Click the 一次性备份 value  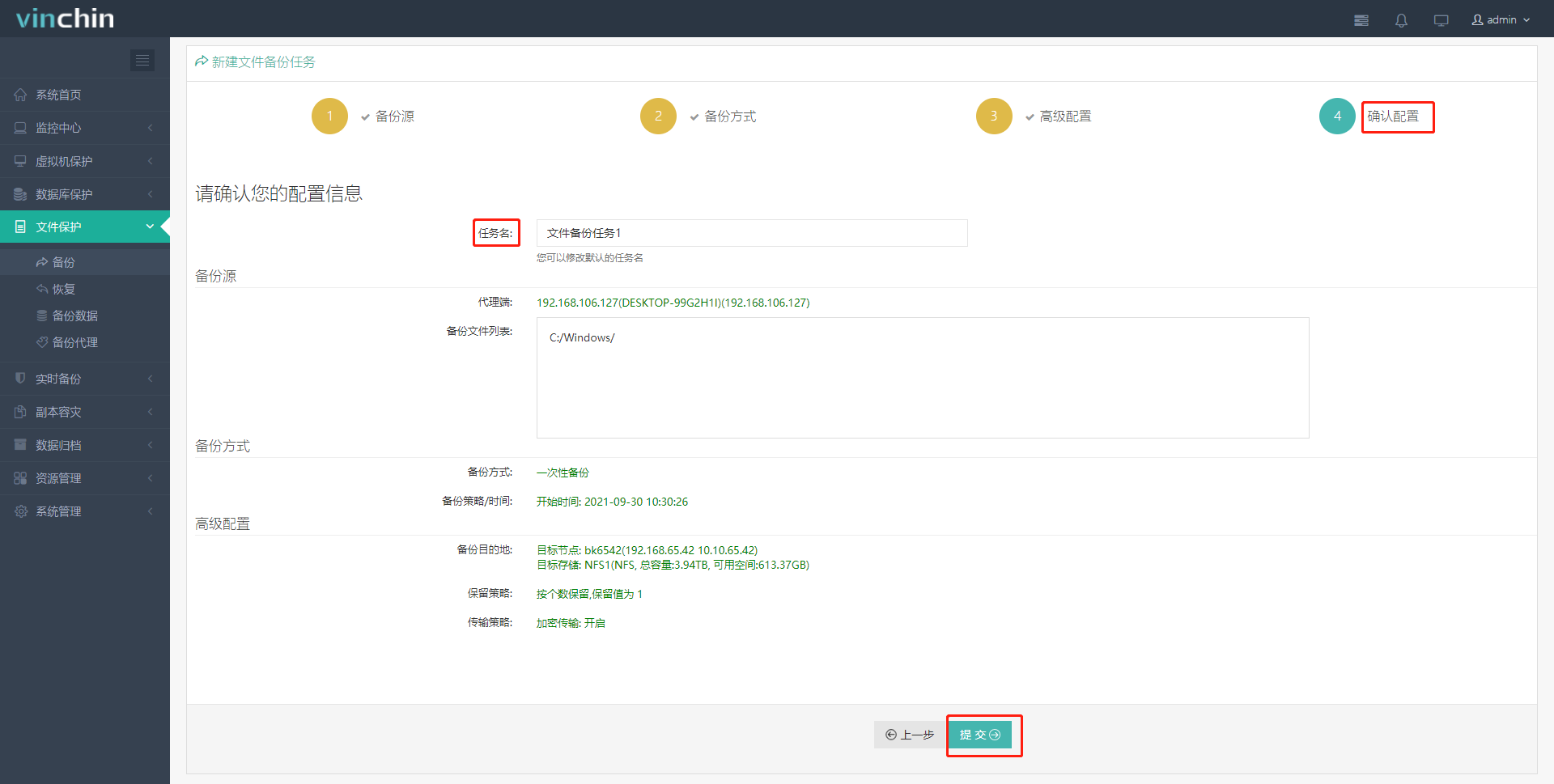563,473
